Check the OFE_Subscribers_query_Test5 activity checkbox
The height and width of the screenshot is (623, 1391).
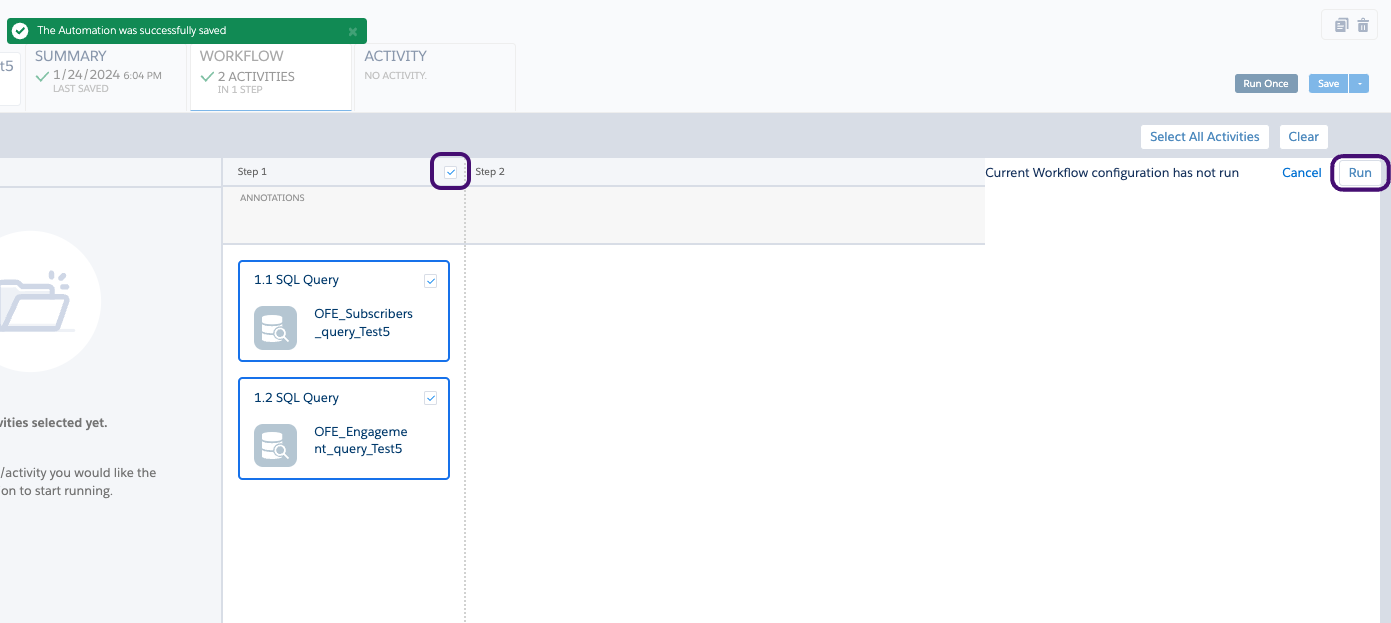(x=431, y=281)
